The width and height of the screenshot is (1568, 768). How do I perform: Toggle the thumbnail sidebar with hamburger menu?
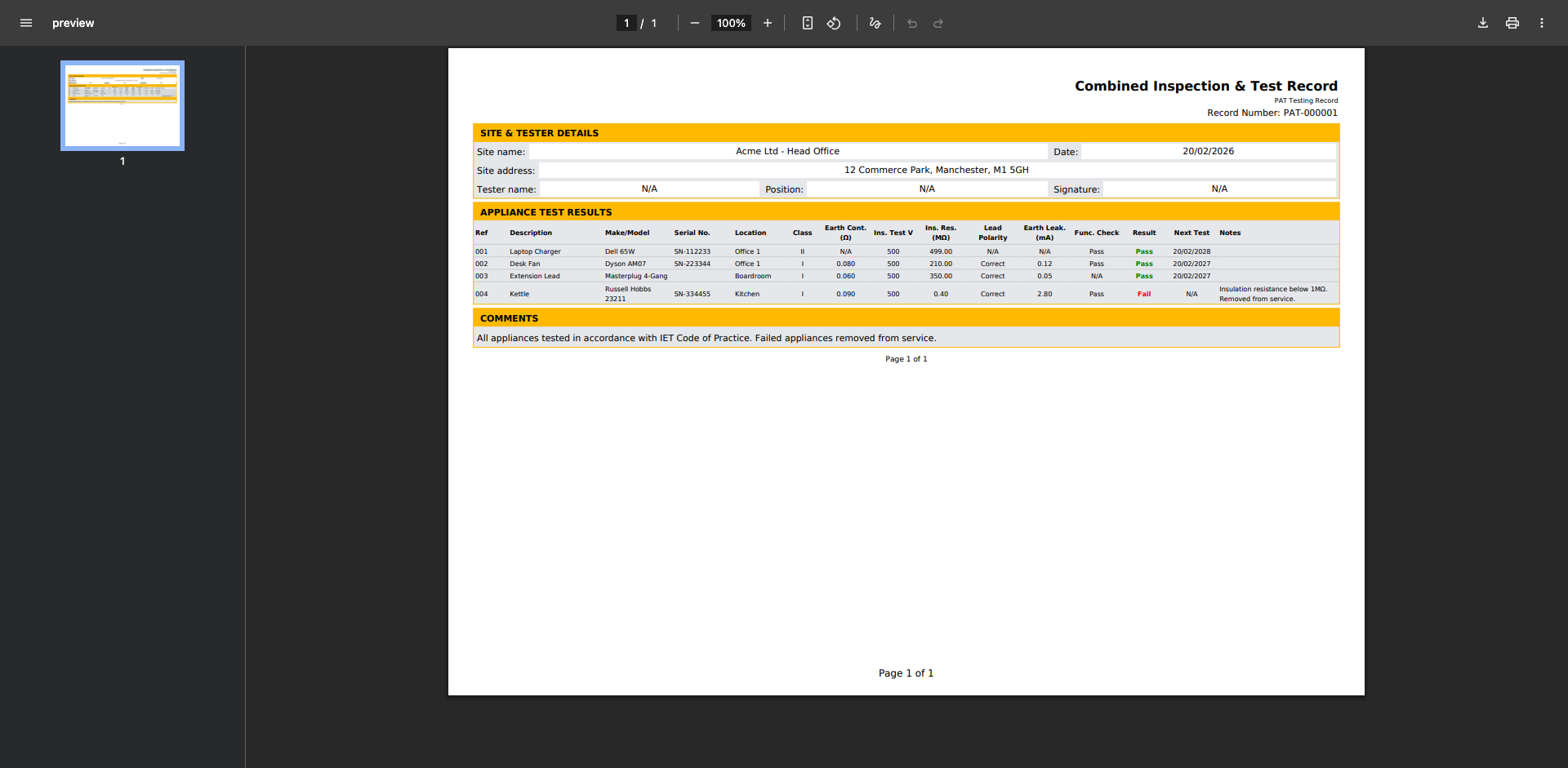point(26,23)
